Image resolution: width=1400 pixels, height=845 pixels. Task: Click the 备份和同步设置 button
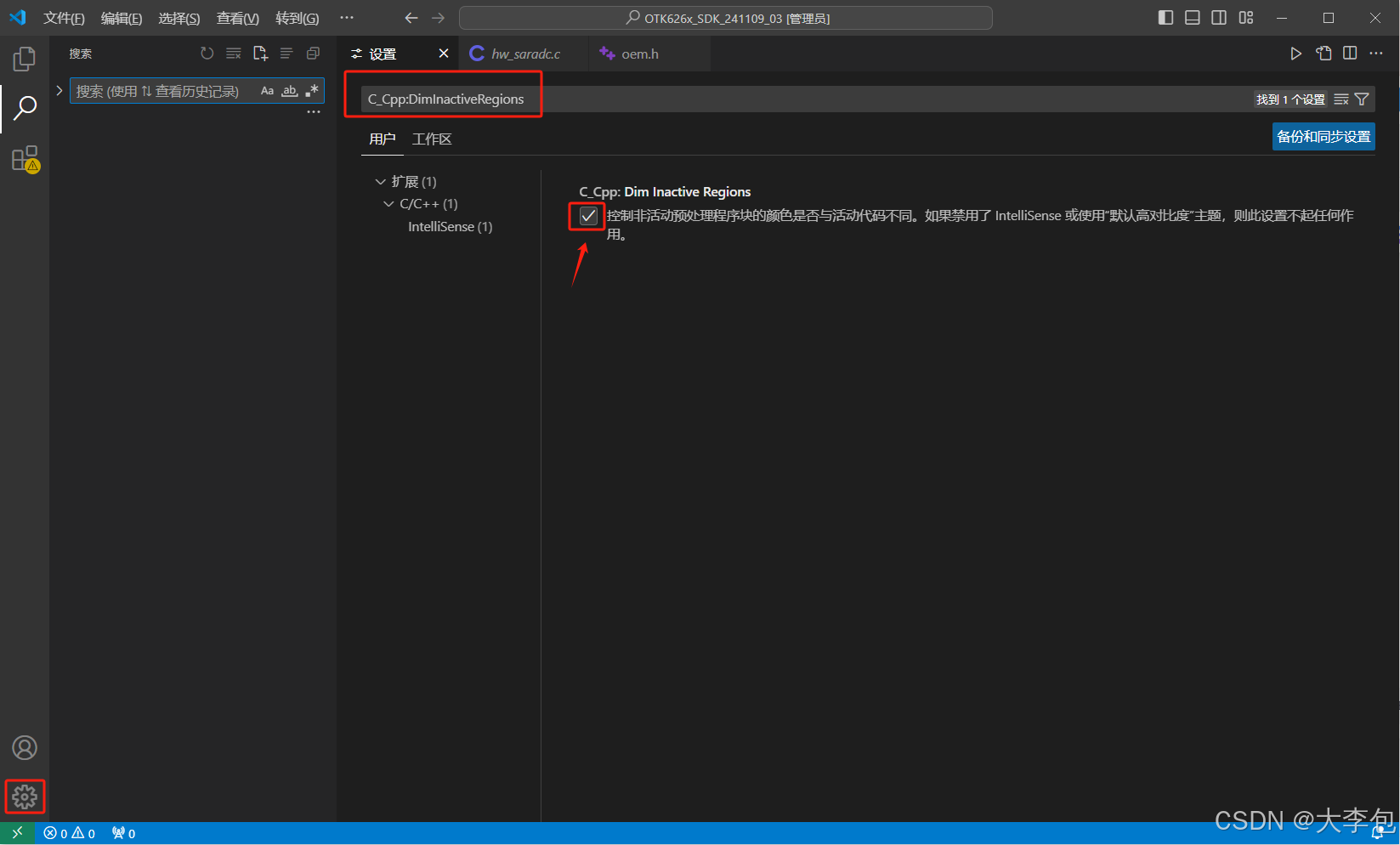pos(1323,136)
